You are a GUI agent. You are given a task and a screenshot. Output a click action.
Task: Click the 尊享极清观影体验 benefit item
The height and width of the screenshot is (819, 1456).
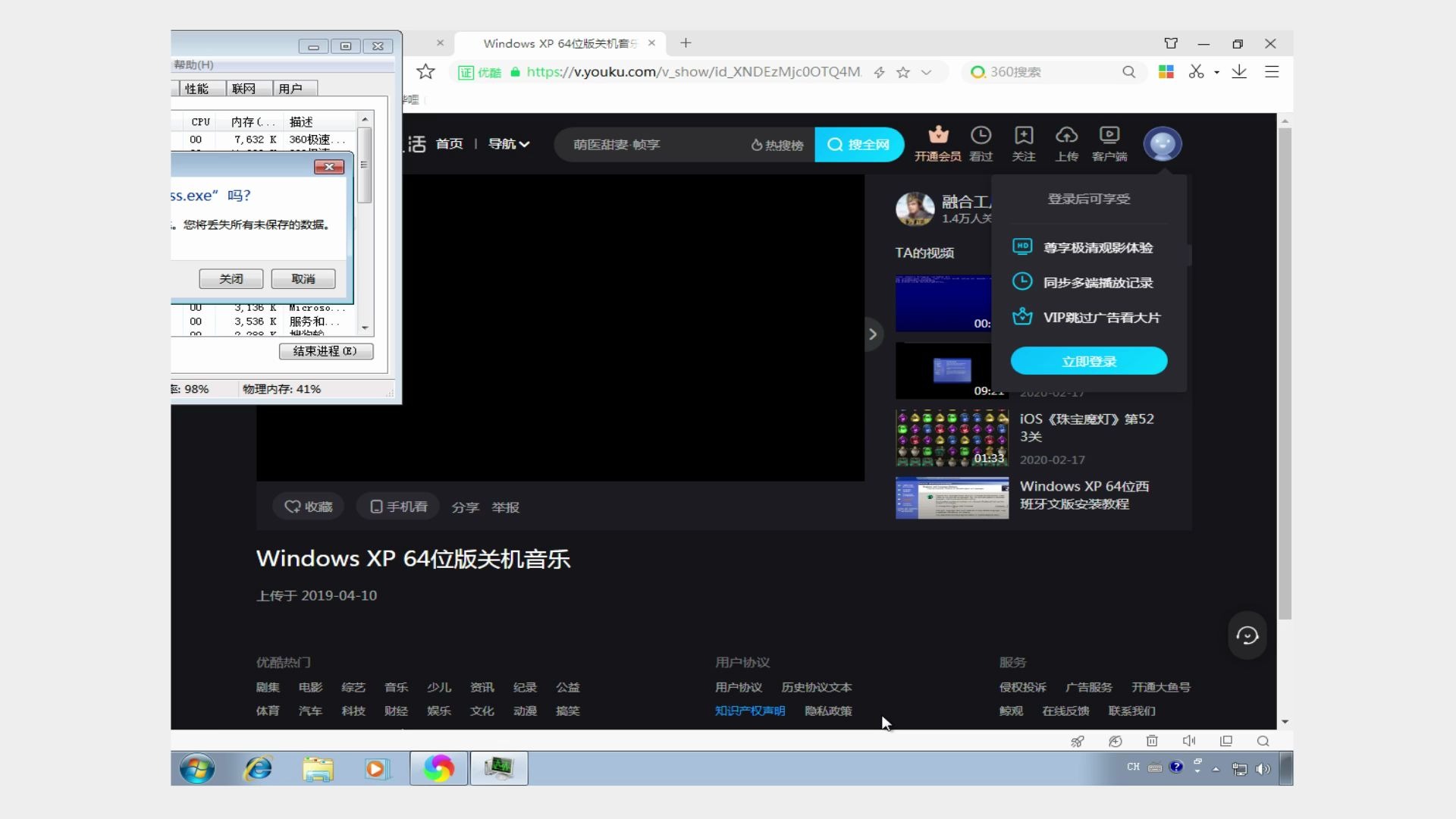1083,247
